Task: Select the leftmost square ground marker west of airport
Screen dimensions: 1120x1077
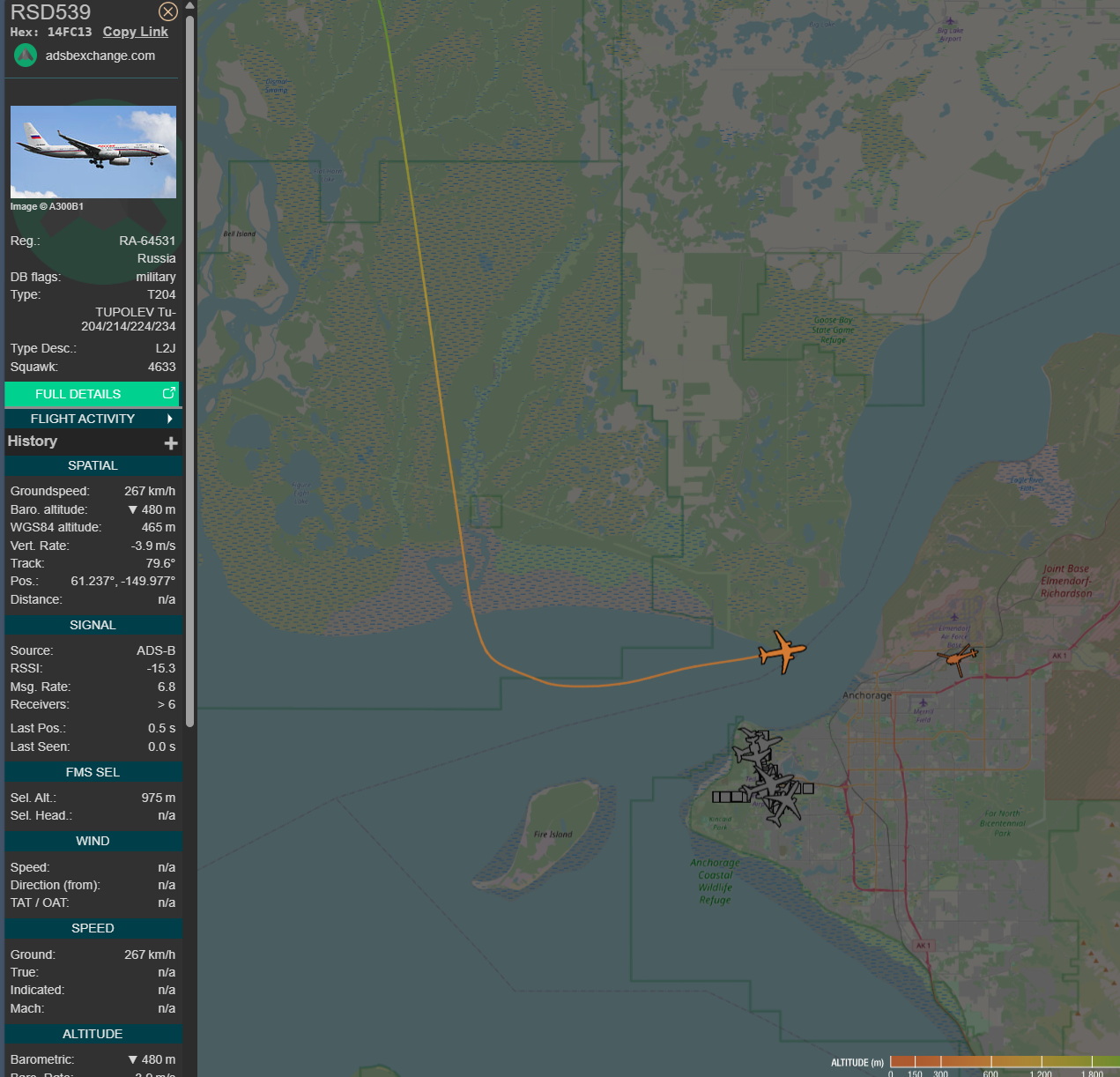Action: coord(717,797)
